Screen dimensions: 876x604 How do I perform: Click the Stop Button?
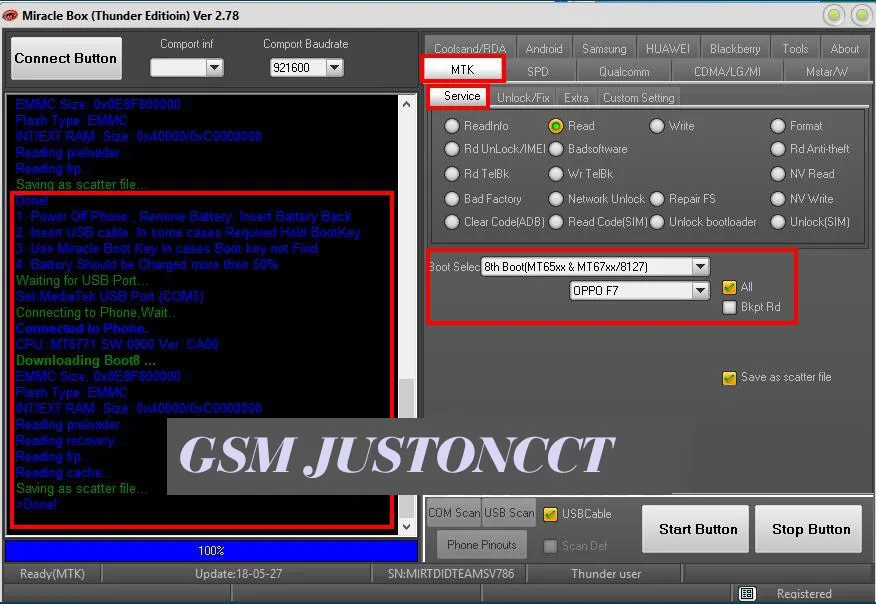(810, 529)
